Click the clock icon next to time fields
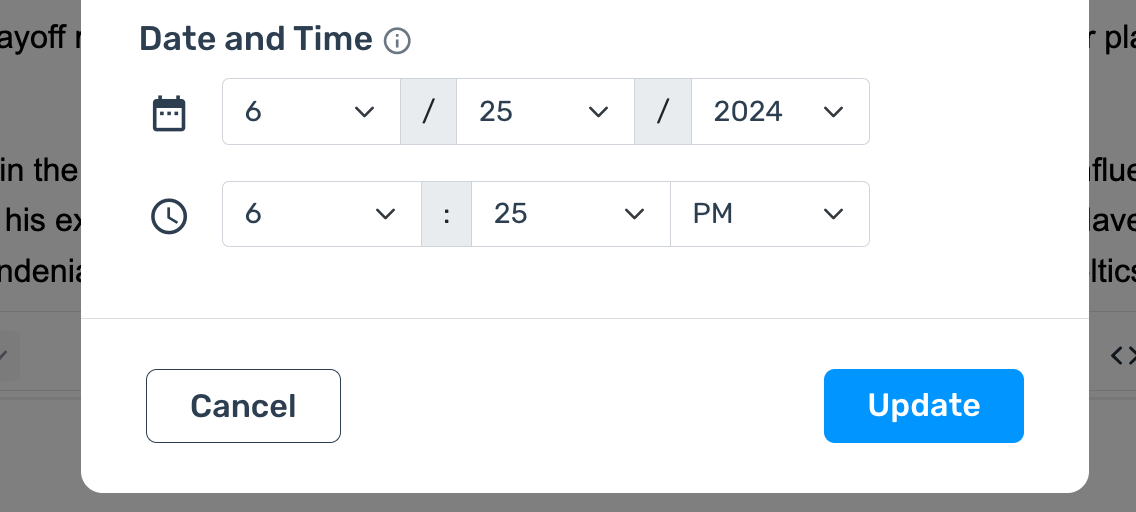 tap(169, 215)
